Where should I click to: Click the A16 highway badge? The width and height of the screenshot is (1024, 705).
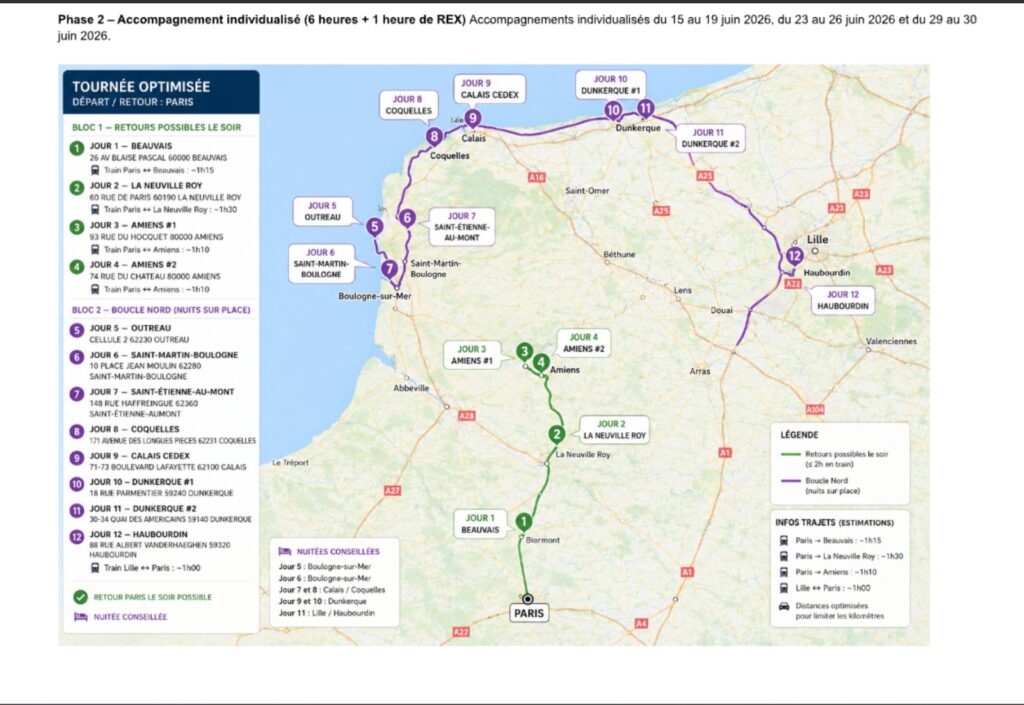click(x=537, y=177)
